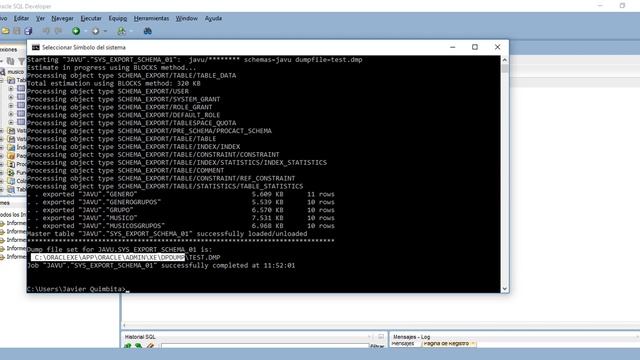Switch to the Mensajes tab in log panel
This screenshot has width=640, height=360.
coord(403,344)
